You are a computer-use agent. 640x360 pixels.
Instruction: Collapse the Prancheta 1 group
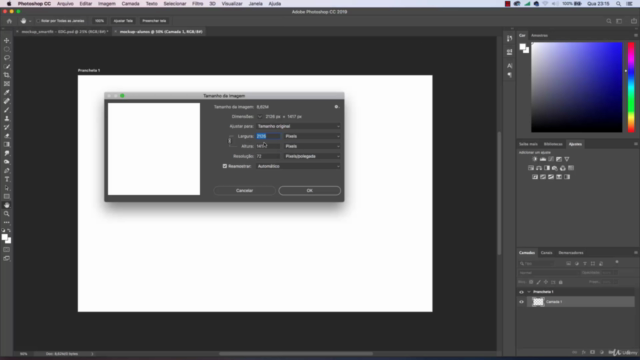[x=529, y=292]
